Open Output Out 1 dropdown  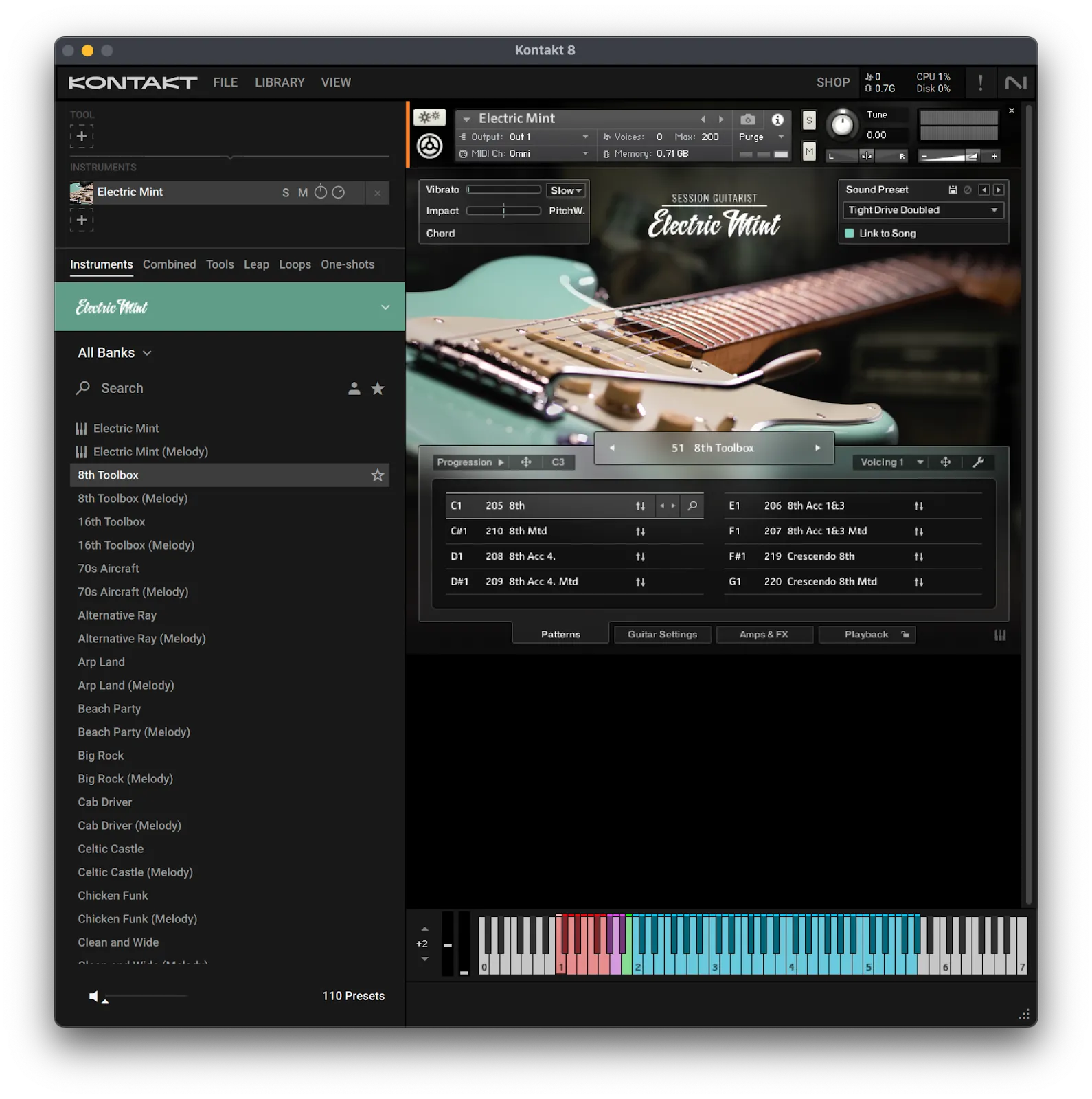click(524, 137)
